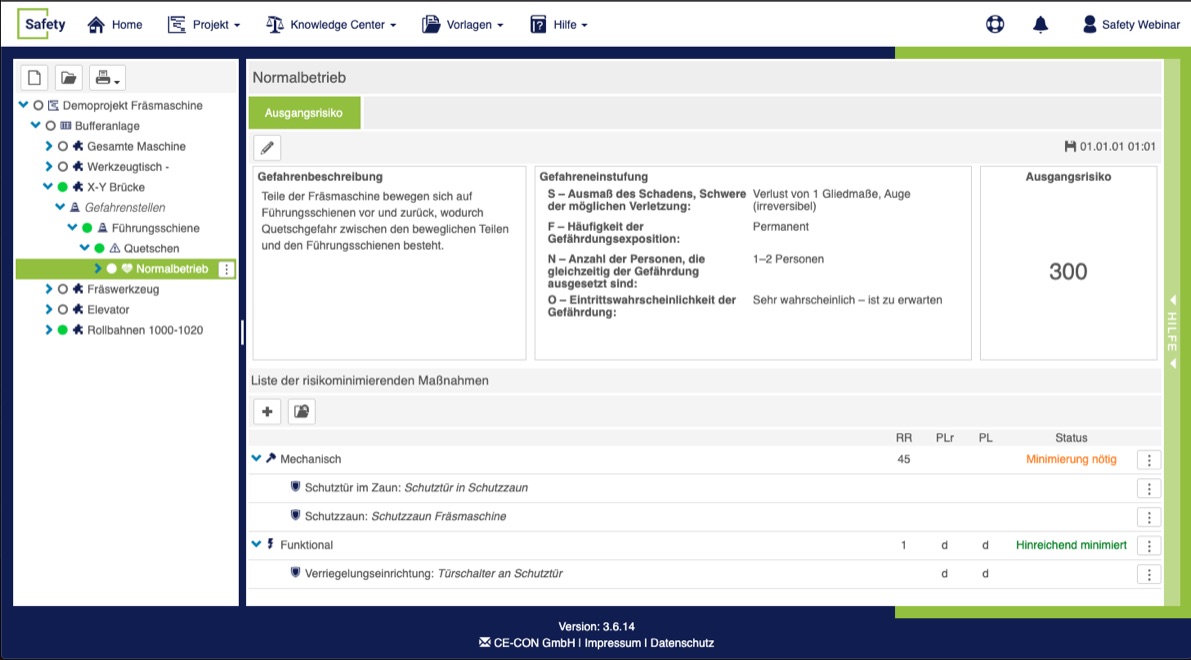Collapse Funktional measures group
This screenshot has height=660, width=1191.
pyautogui.click(x=256, y=544)
